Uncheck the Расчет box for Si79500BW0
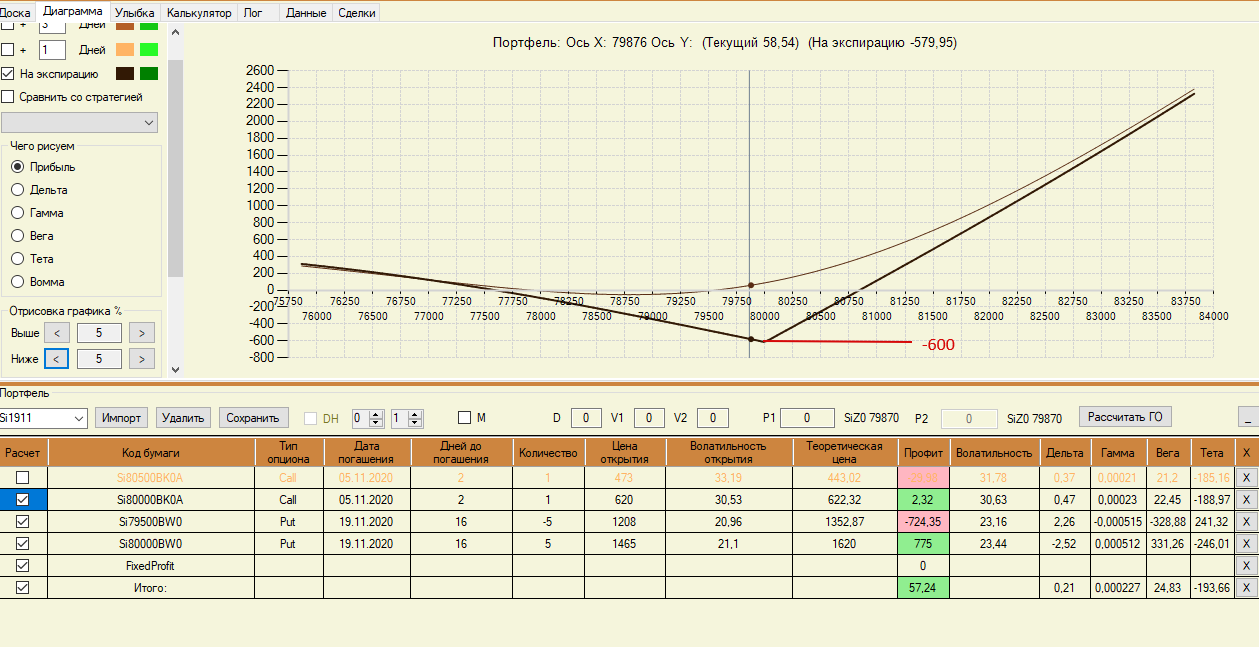 [22, 522]
